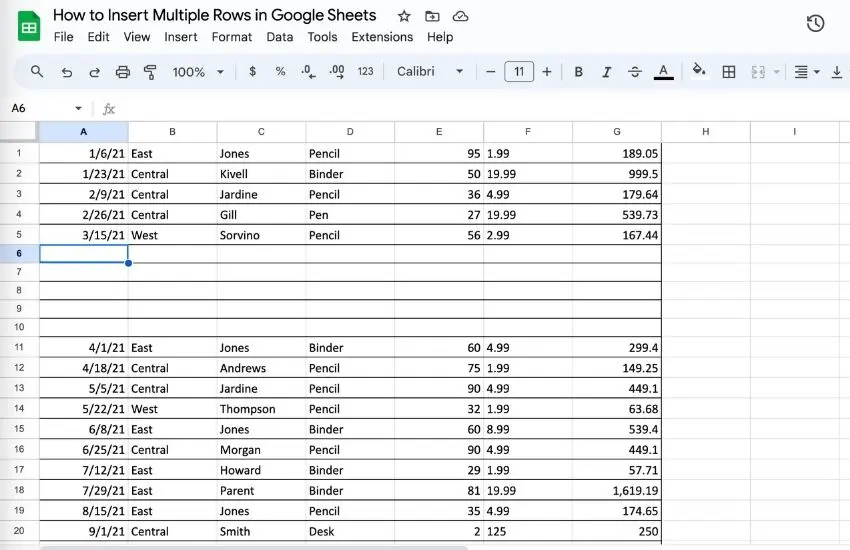Screen dimensions: 850x550
Task: Select cell with value 1,619.19
Action: pyautogui.click(x=617, y=490)
